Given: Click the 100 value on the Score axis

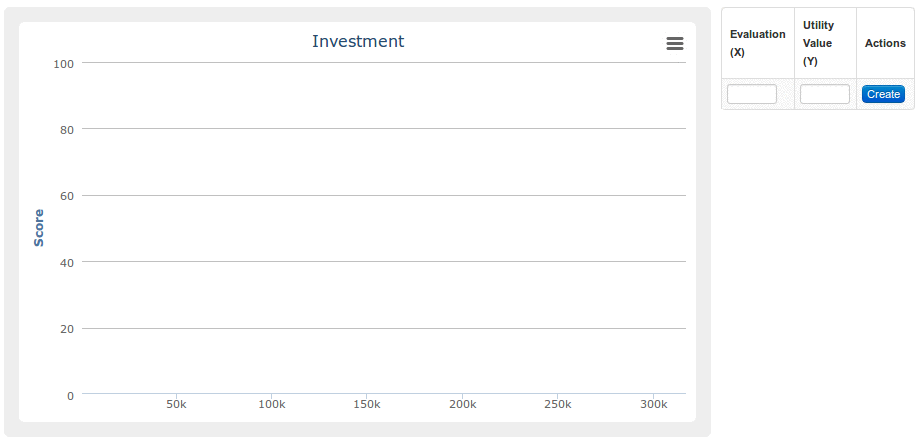Looking at the screenshot, I should pos(64,63).
